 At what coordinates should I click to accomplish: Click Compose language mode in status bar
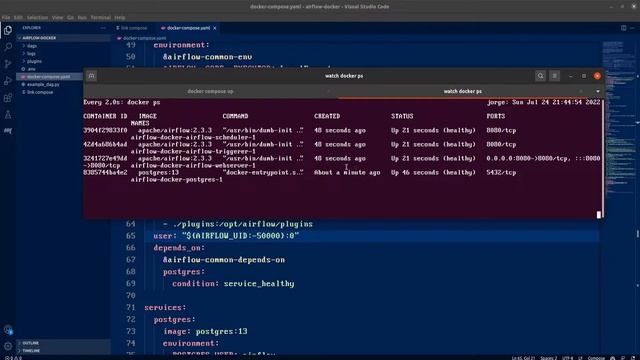tap(596, 358)
